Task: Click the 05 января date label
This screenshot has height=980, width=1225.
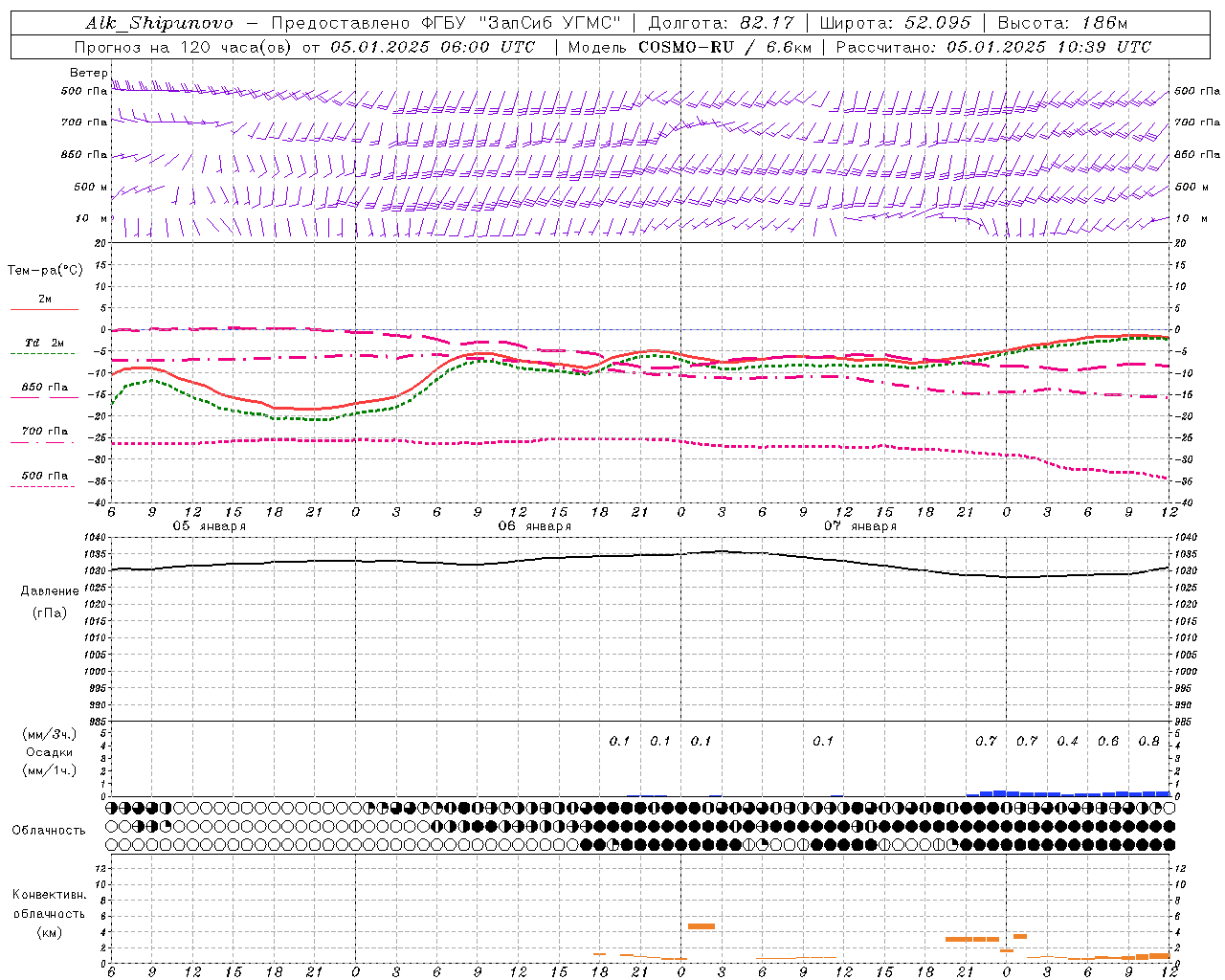Action: (209, 526)
